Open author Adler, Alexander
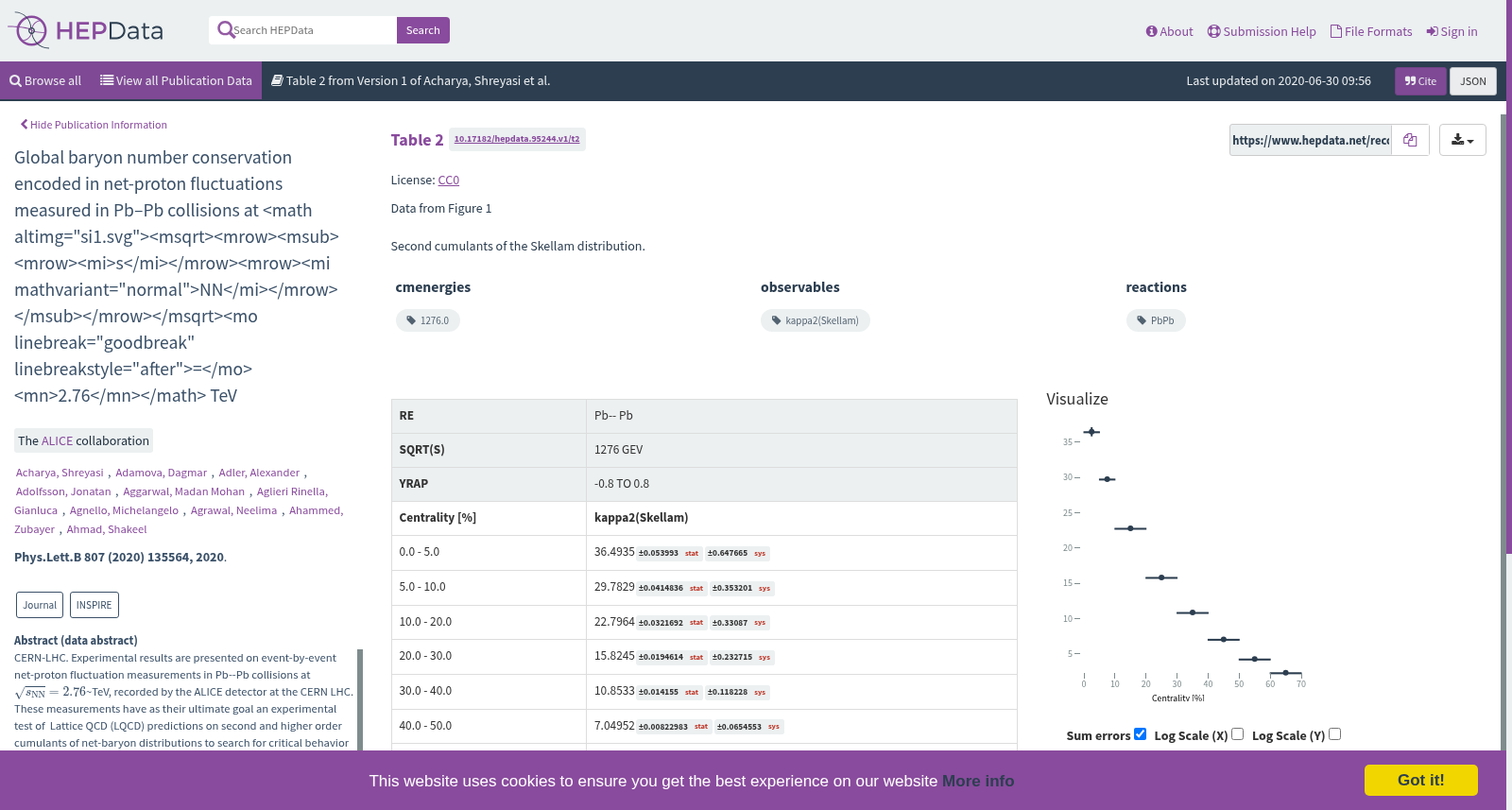The height and width of the screenshot is (810, 1512). 259,473
